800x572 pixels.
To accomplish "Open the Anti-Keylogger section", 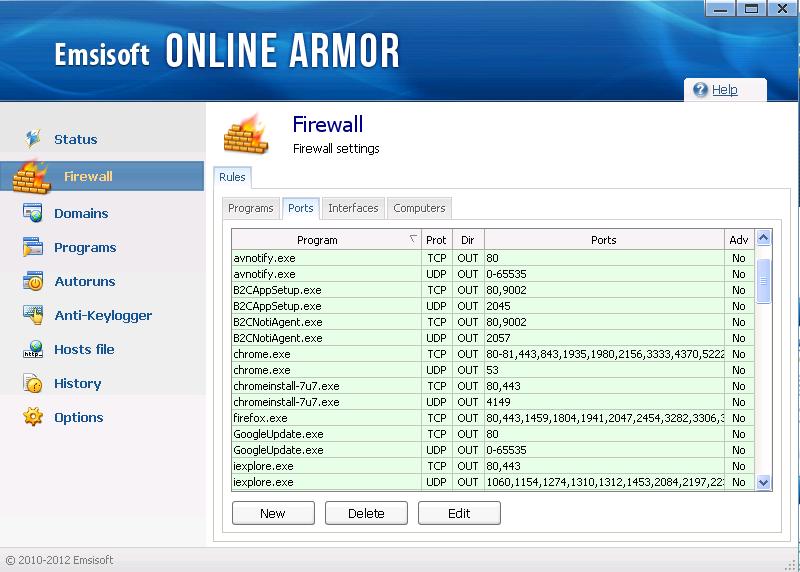I will [103, 315].
